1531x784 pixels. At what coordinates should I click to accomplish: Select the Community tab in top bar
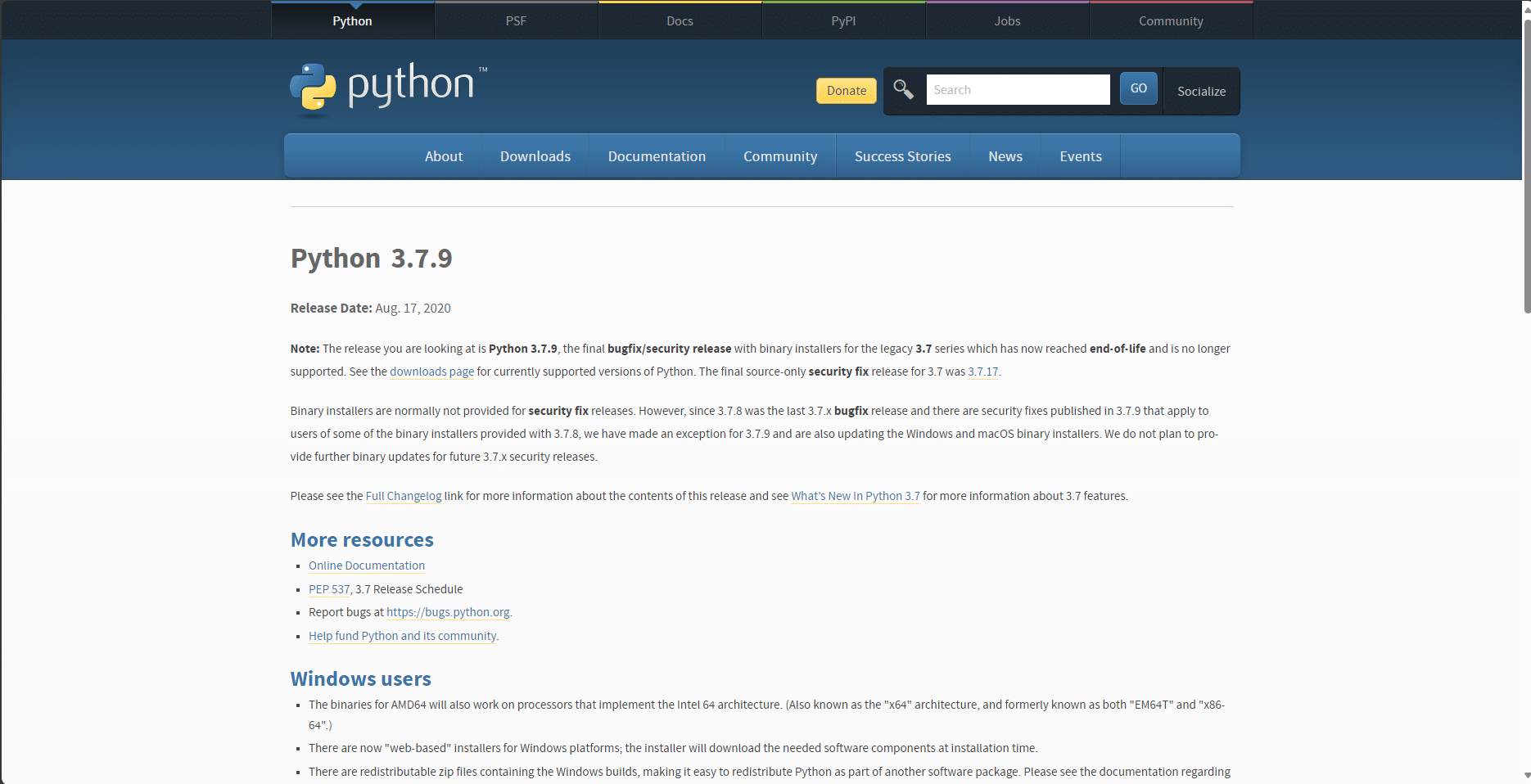click(x=1171, y=20)
